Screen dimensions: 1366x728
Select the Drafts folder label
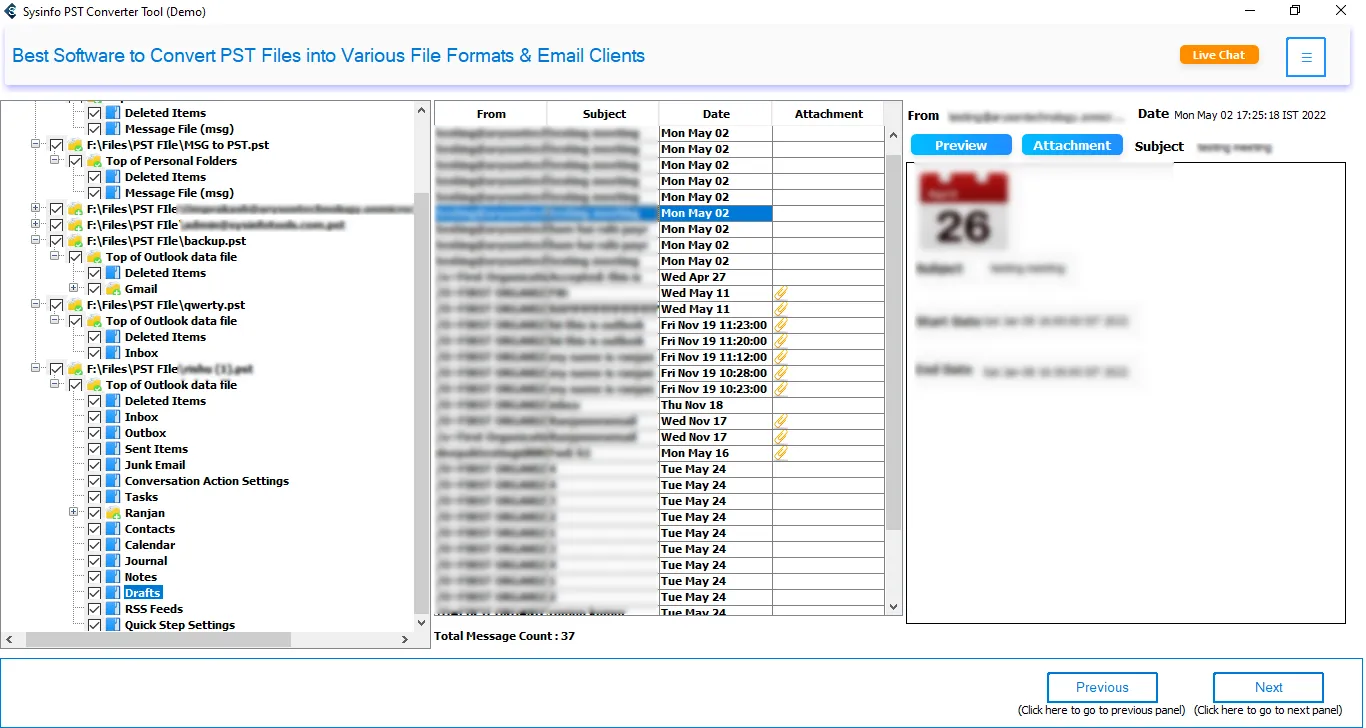pos(143,593)
